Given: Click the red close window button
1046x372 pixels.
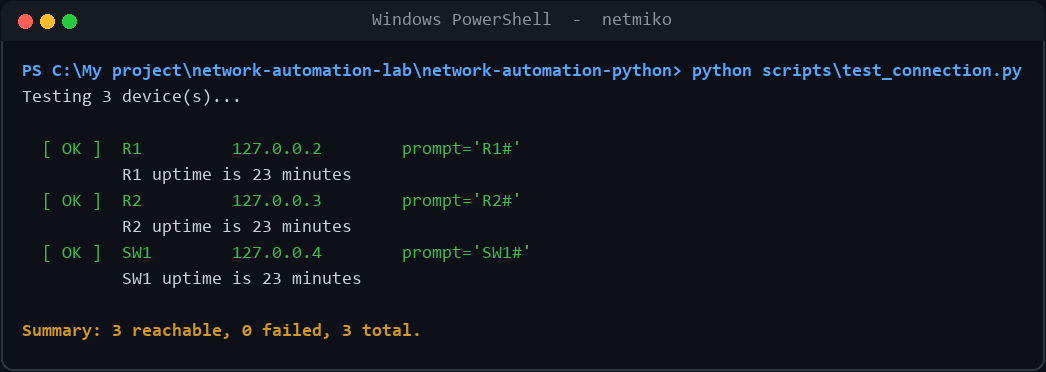Looking at the screenshot, I should click(25, 21).
